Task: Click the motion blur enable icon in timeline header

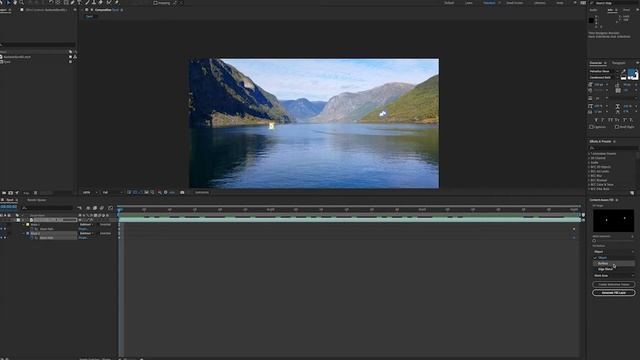Action: point(102,208)
